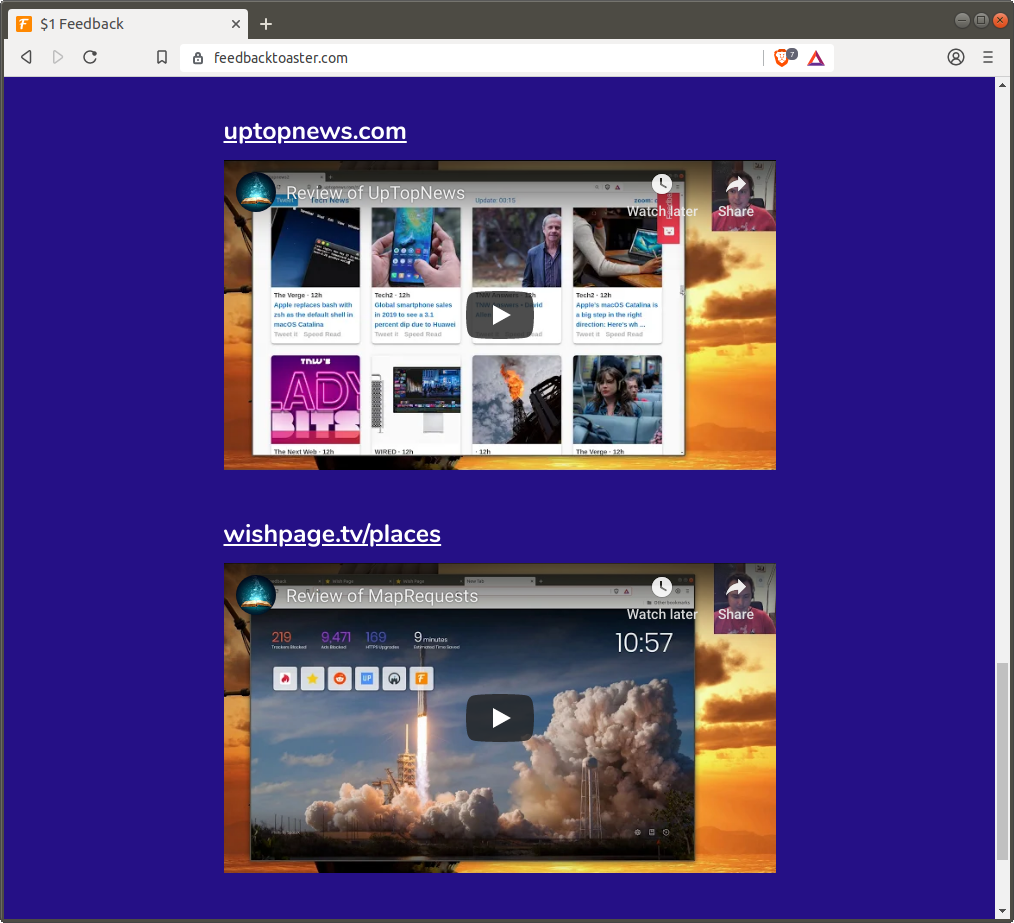Bookmark this page
The height and width of the screenshot is (923, 1014).
162,57
